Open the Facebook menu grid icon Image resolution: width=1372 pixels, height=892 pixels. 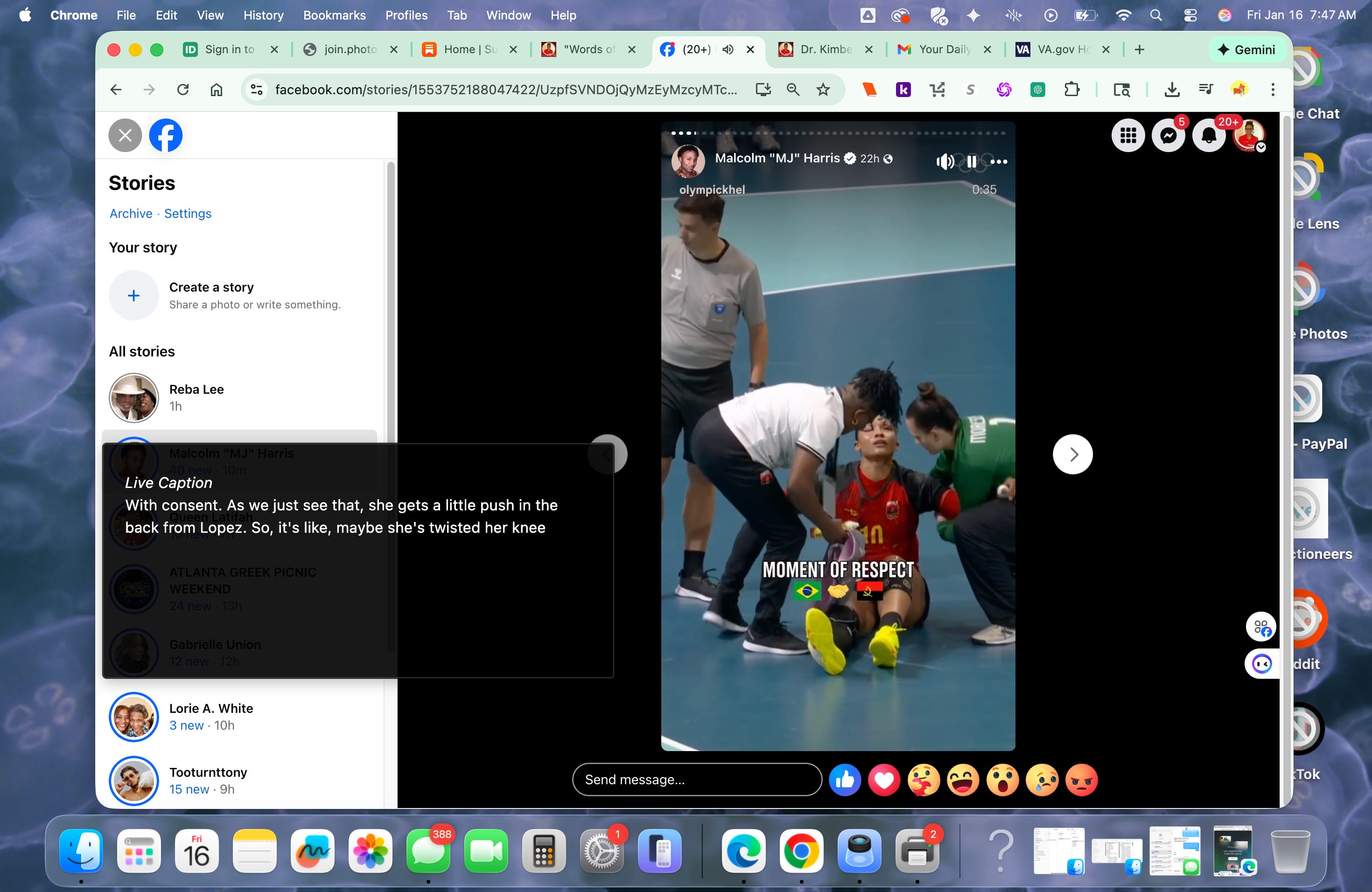(x=1127, y=136)
